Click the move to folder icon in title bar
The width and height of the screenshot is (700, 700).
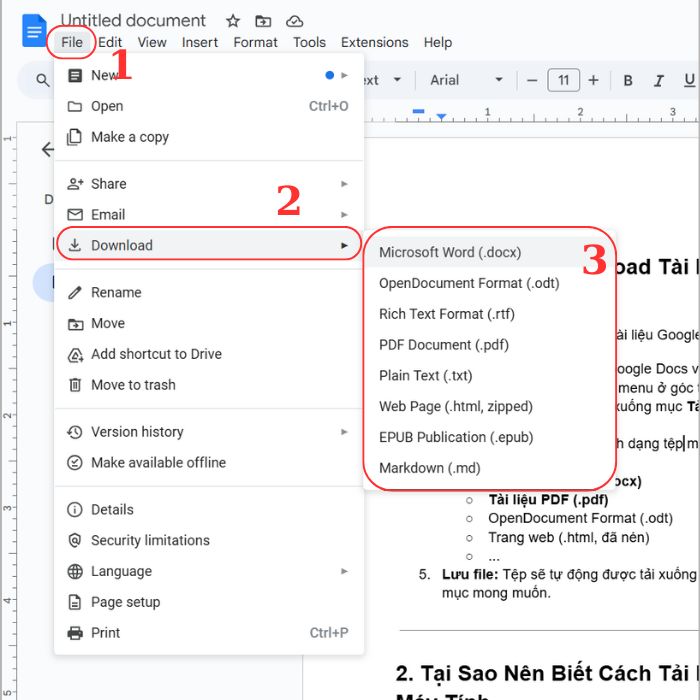pos(263,21)
